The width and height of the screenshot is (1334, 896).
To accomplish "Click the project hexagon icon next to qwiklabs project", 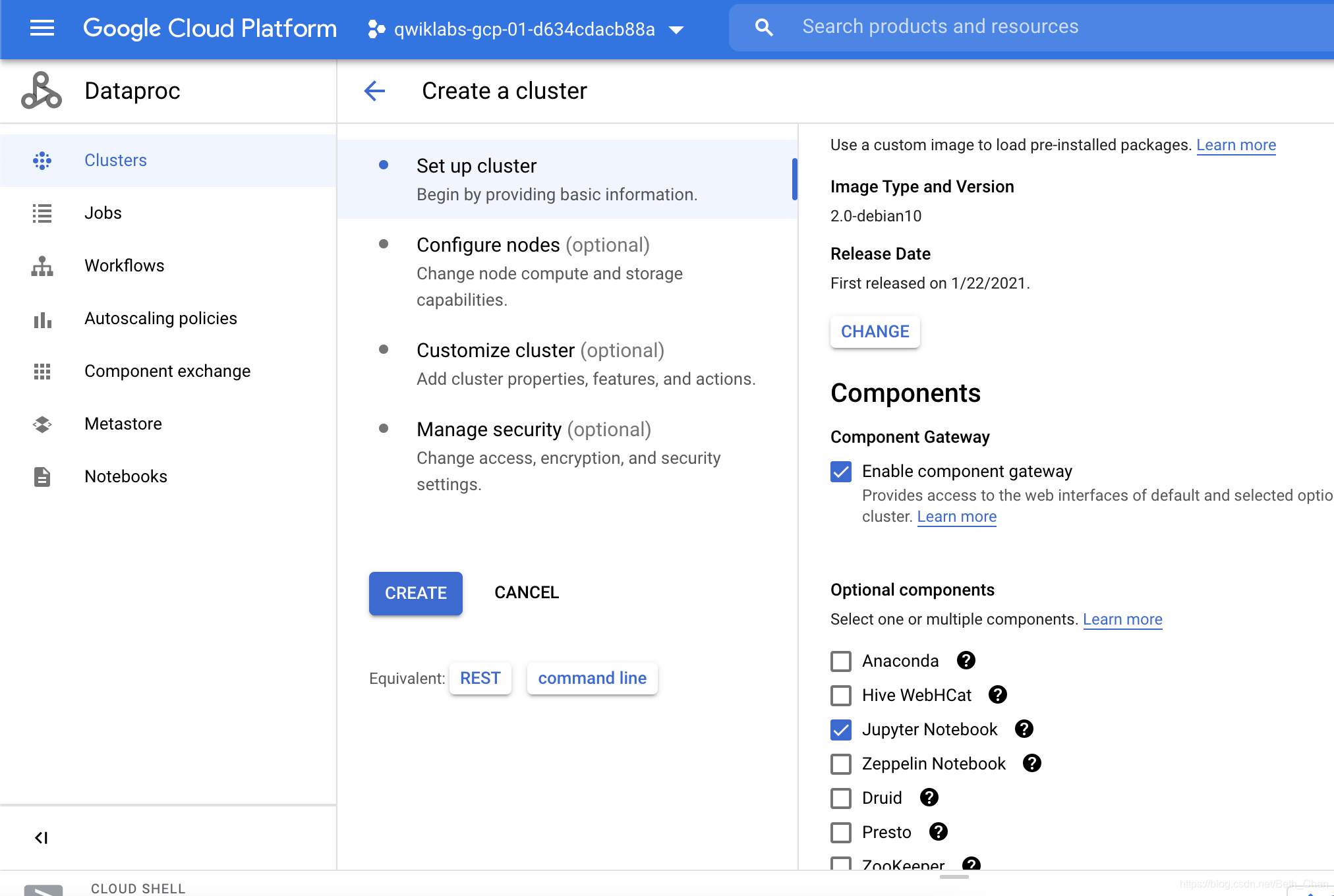I will pyautogui.click(x=376, y=29).
